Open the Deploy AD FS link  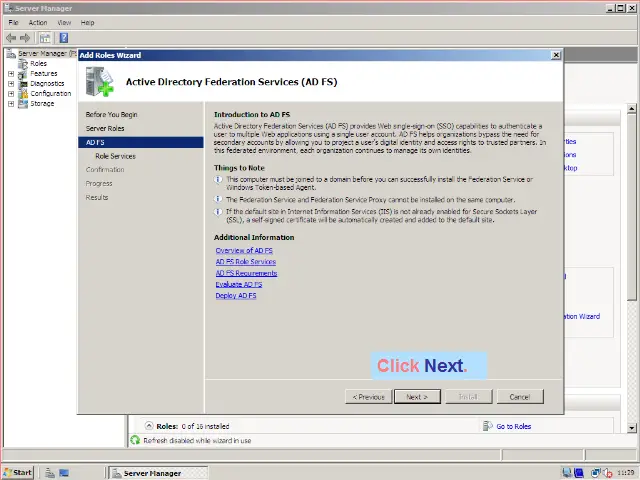click(236, 296)
